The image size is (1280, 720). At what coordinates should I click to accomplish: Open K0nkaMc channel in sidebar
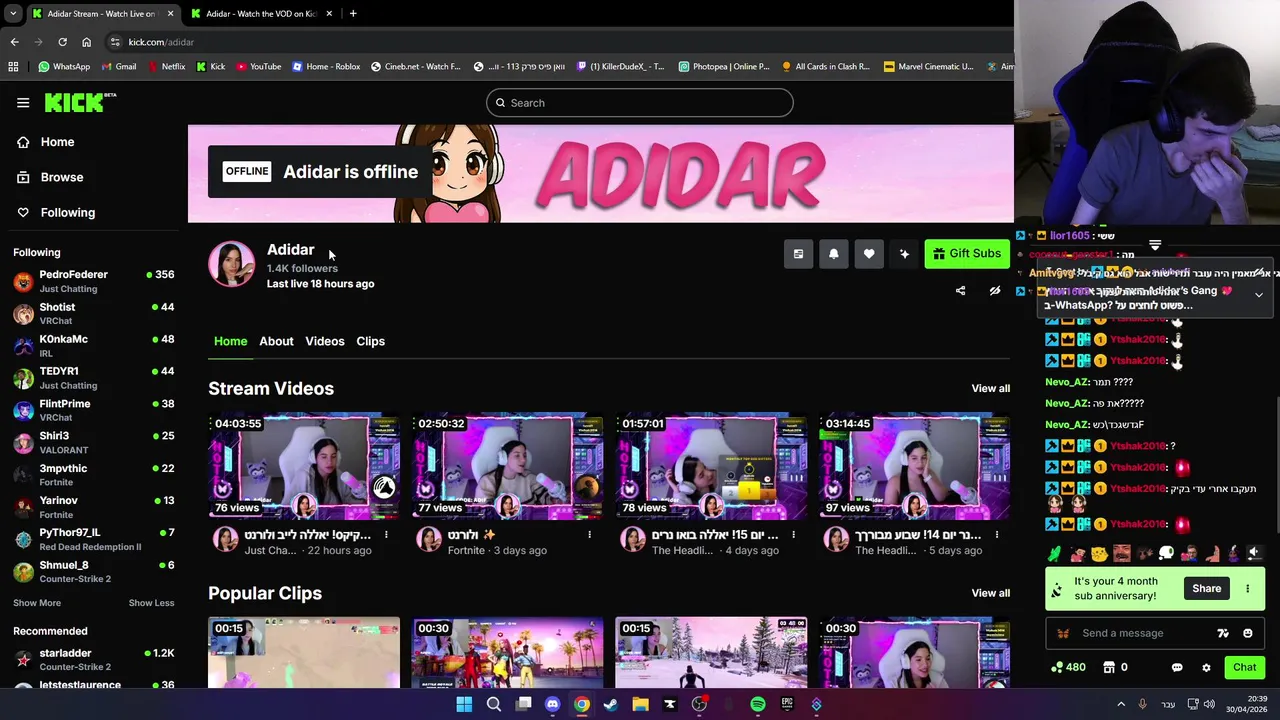point(94,345)
